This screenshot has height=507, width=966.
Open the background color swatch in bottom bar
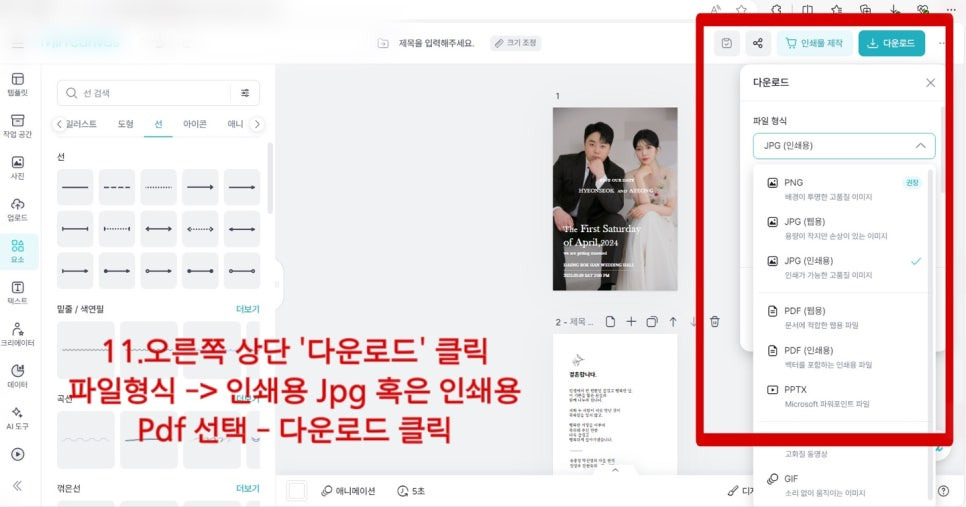[x=296, y=491]
